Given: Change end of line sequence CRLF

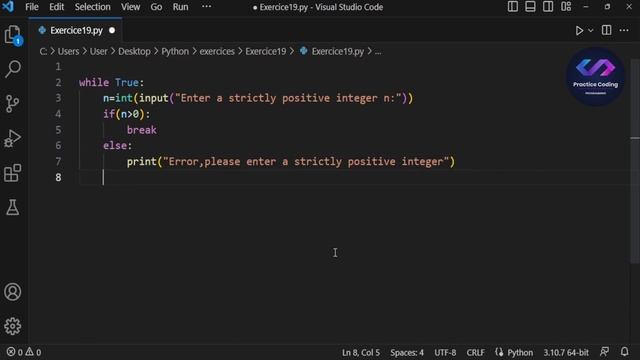Looking at the screenshot, I should tap(476, 352).
